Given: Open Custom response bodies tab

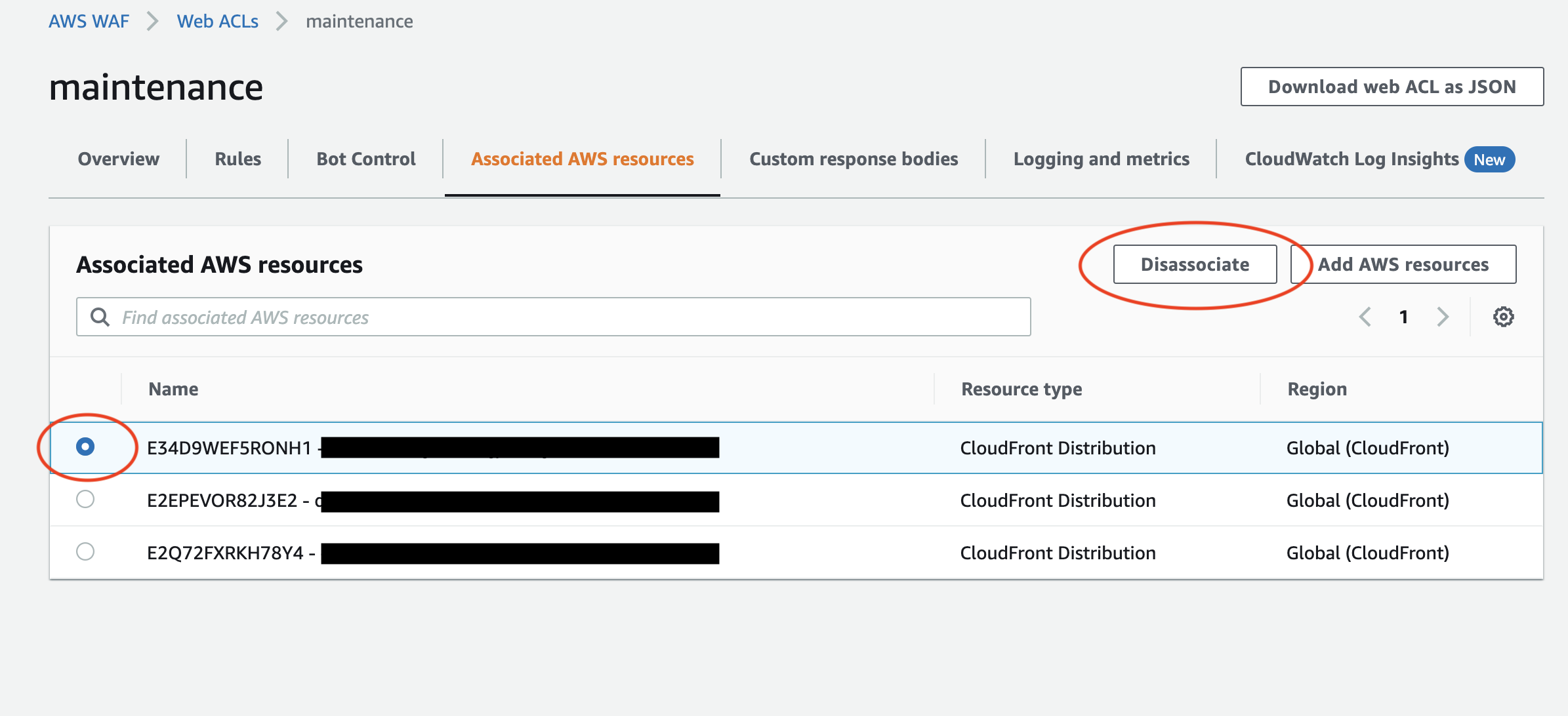Looking at the screenshot, I should click(x=854, y=159).
